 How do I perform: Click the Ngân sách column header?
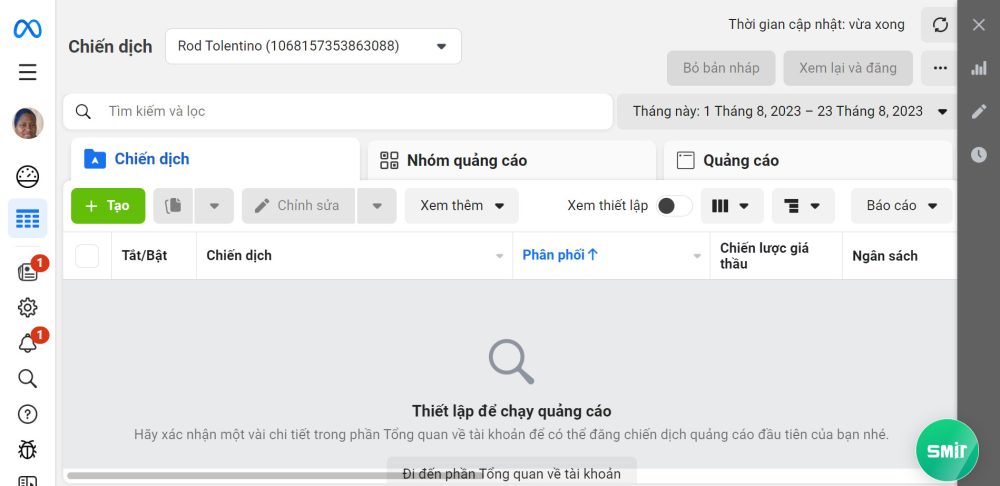885,256
